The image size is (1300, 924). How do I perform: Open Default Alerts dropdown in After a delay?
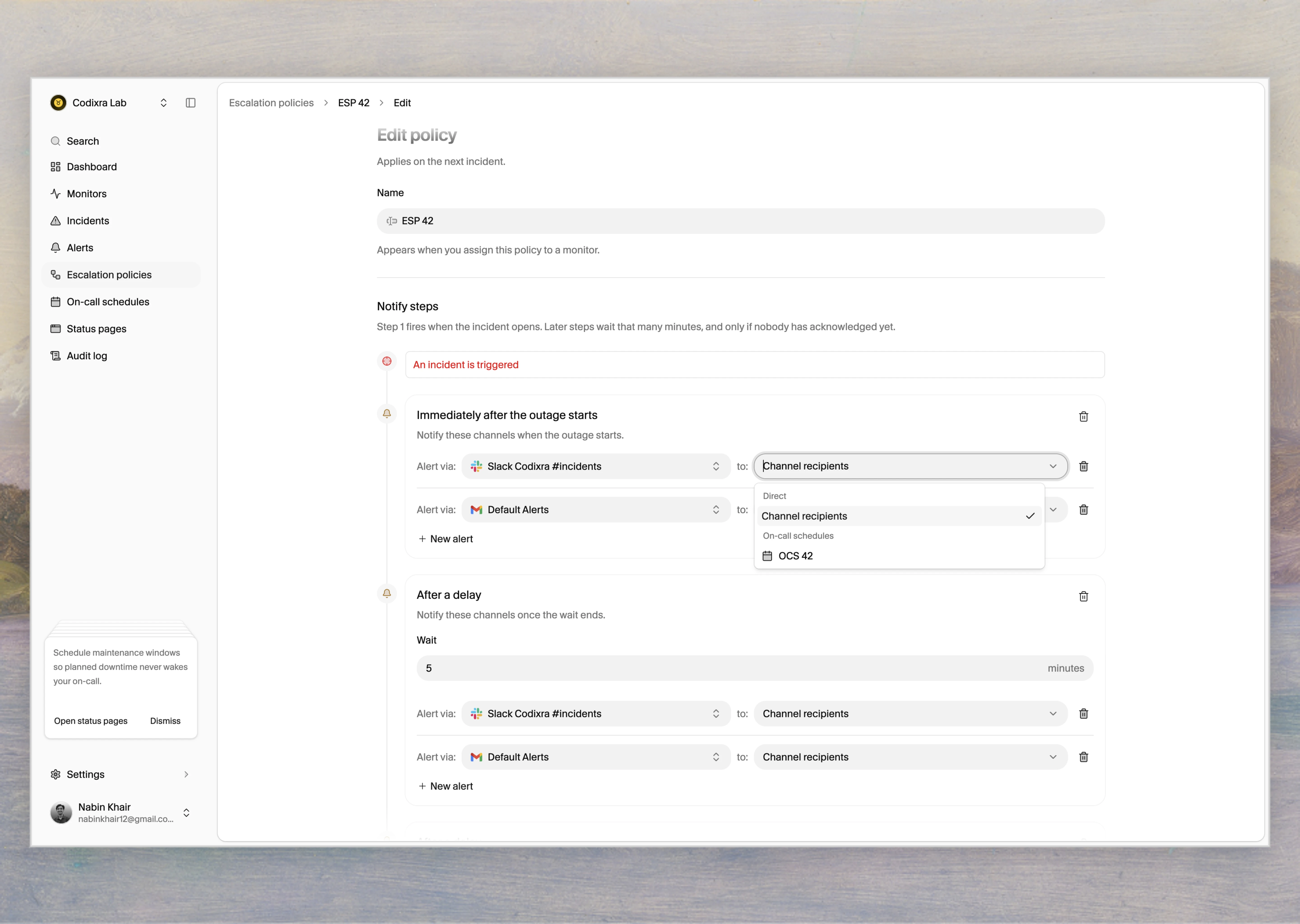point(595,757)
